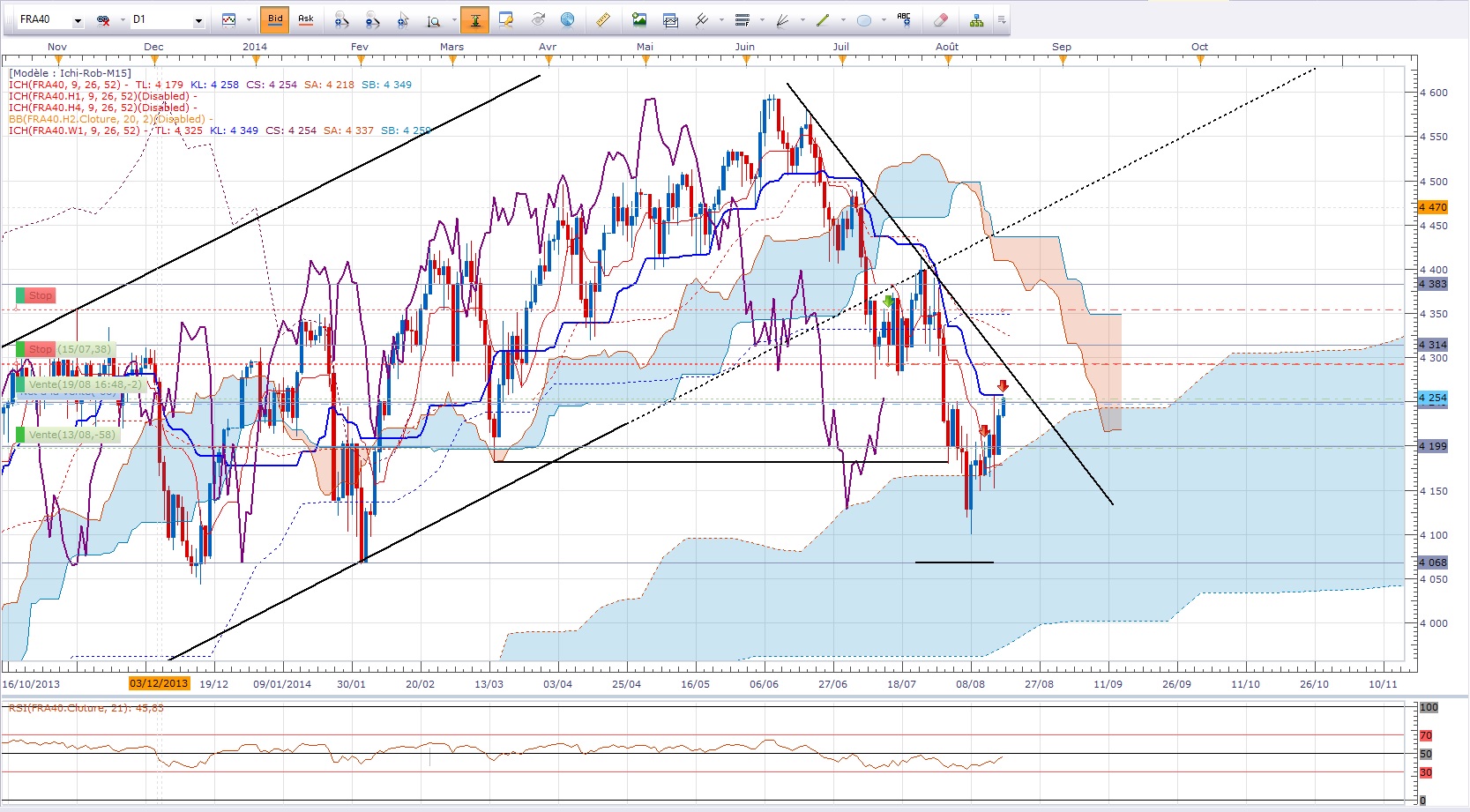Expand the zoom tool dropdown arrow
Image resolution: width=1470 pixels, height=812 pixels.
tap(453, 19)
